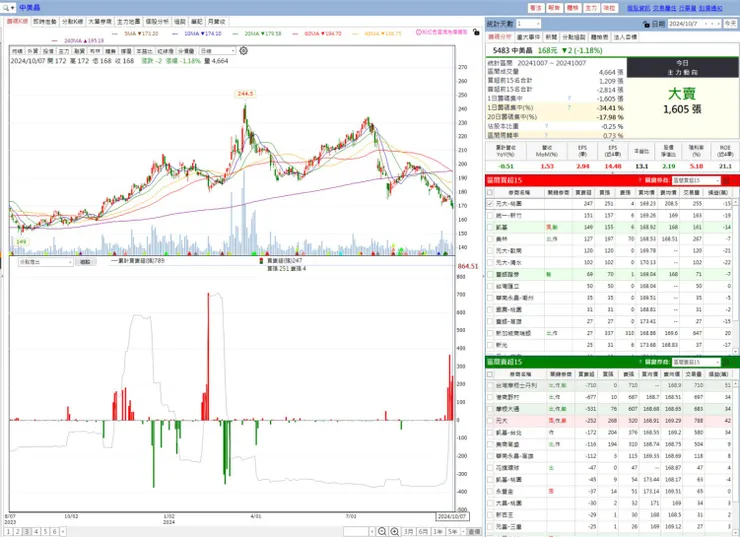Image resolution: width=740 pixels, height=537 pixels.
Task: Click the help icon in 區間賣超15 header
Action: pos(640,362)
